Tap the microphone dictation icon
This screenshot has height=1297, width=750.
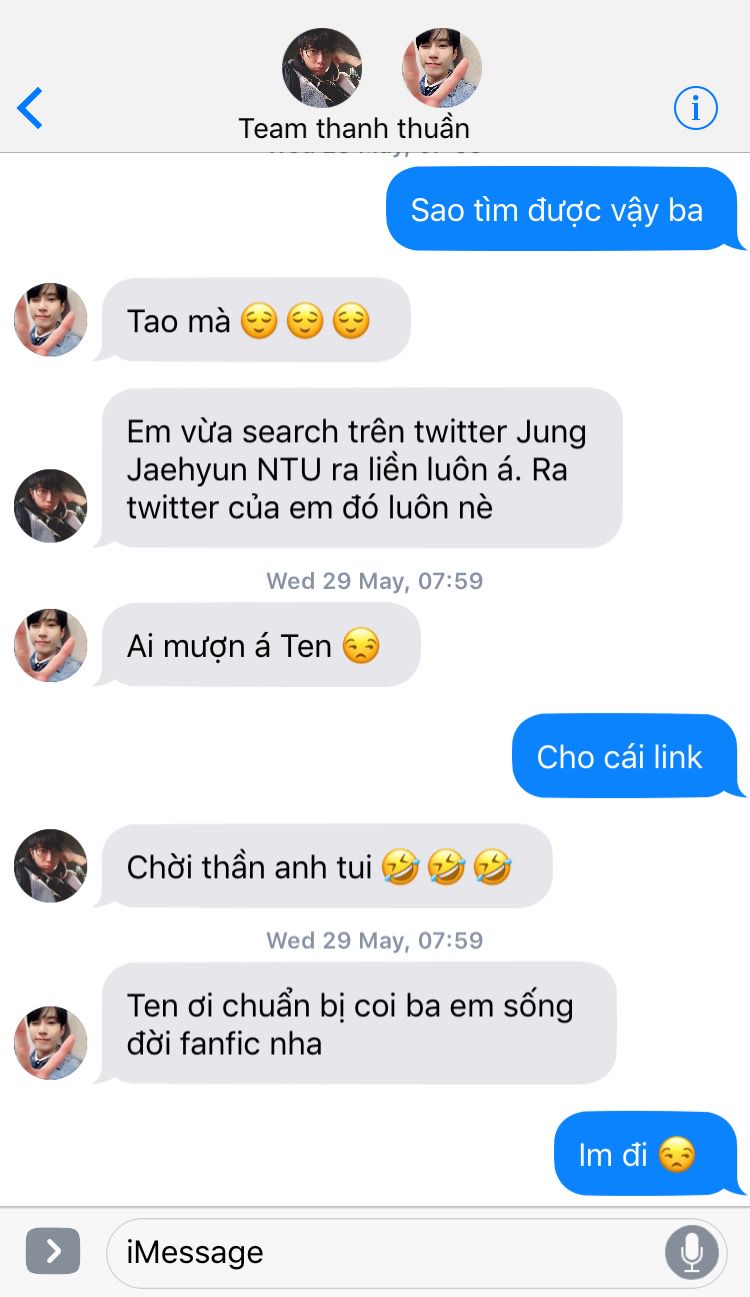pos(691,1252)
